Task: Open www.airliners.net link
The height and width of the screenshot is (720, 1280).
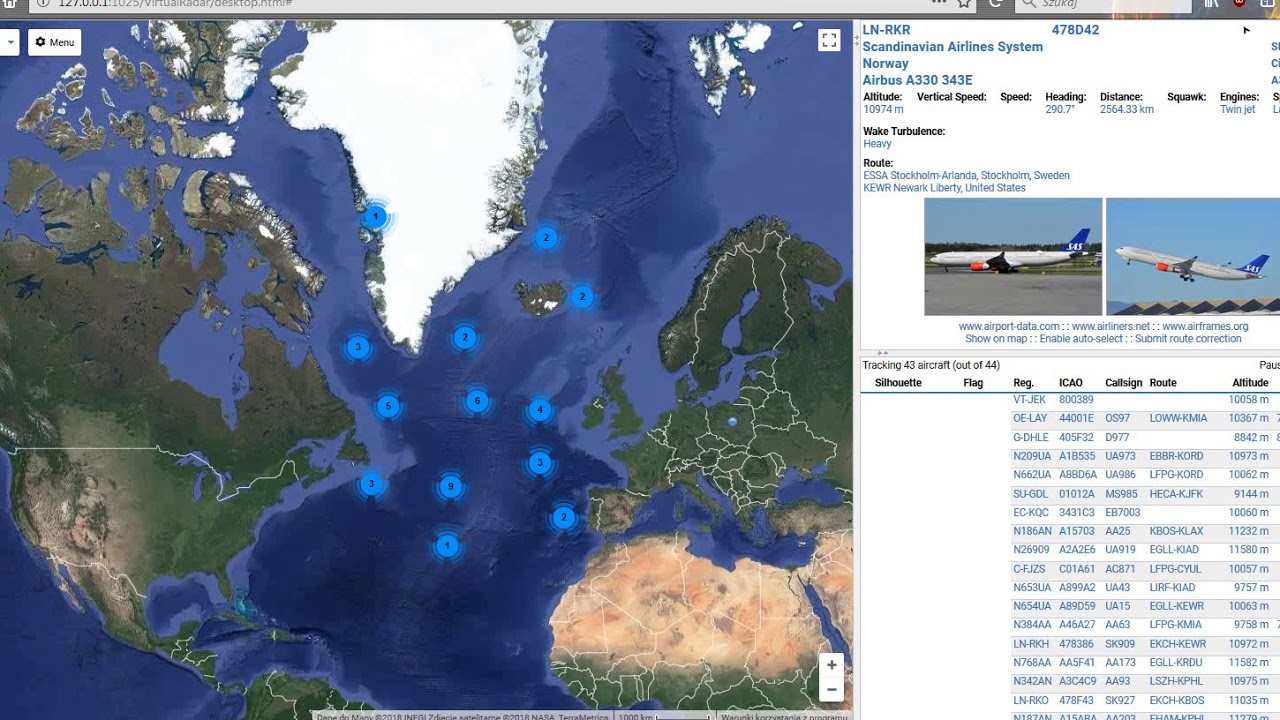Action: [x=1111, y=326]
